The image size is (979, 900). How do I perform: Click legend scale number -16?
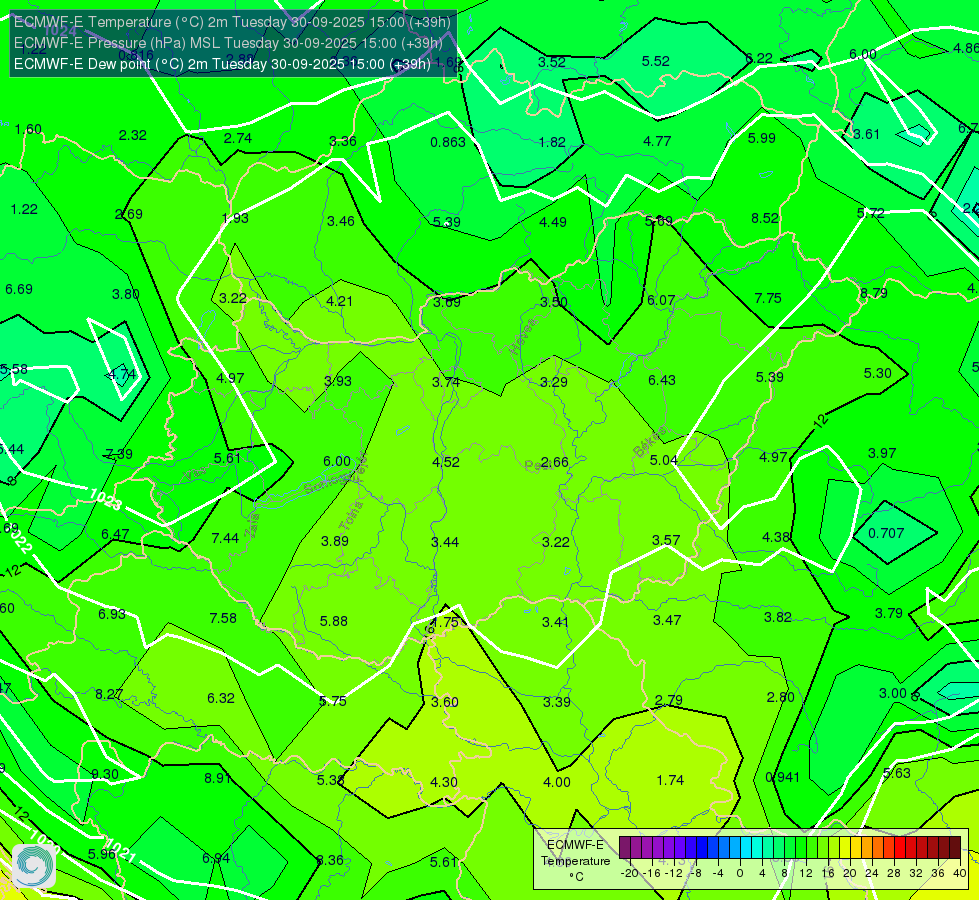pos(652,873)
